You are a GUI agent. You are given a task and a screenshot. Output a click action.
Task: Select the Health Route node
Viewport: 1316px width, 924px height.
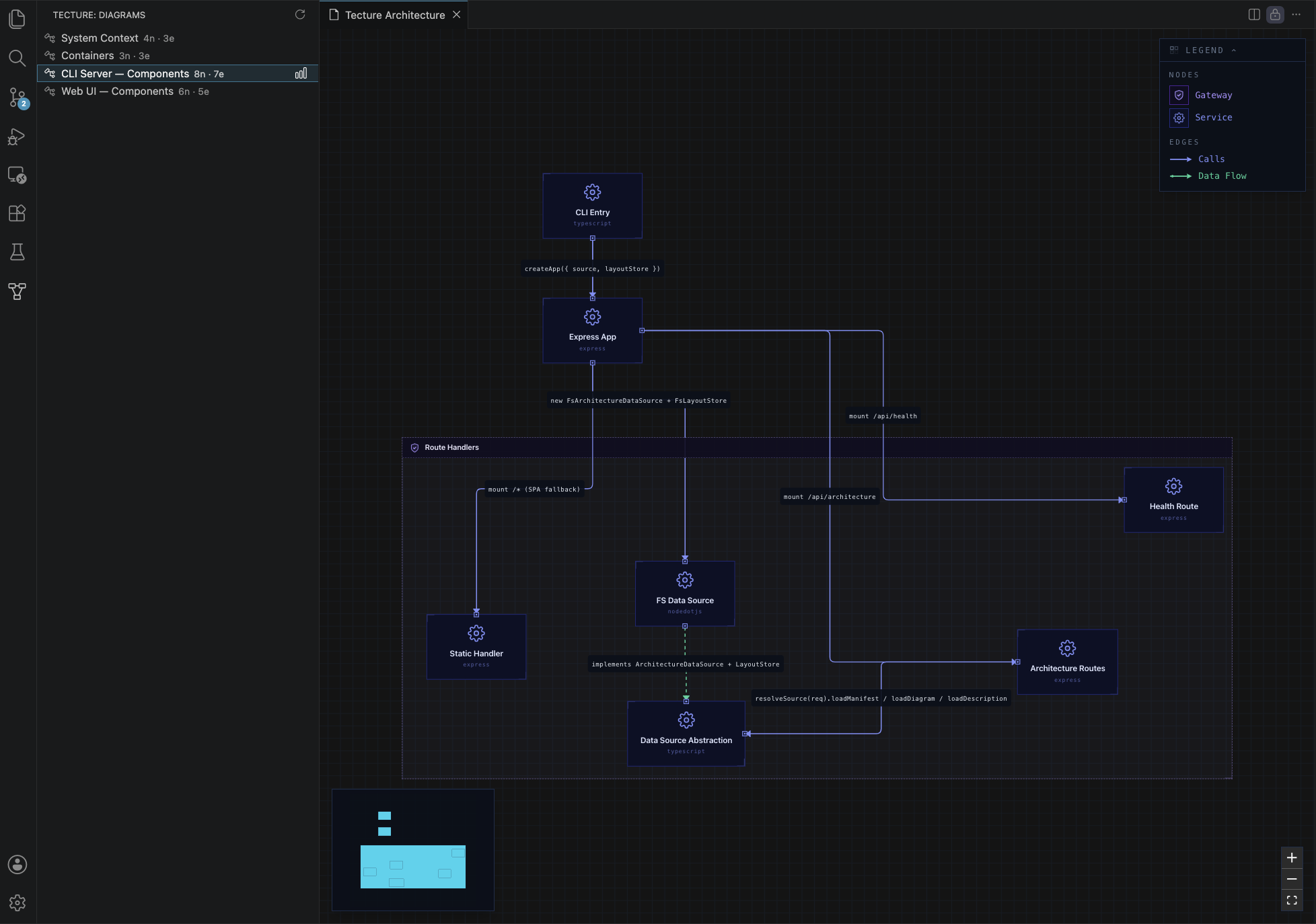(x=1173, y=500)
